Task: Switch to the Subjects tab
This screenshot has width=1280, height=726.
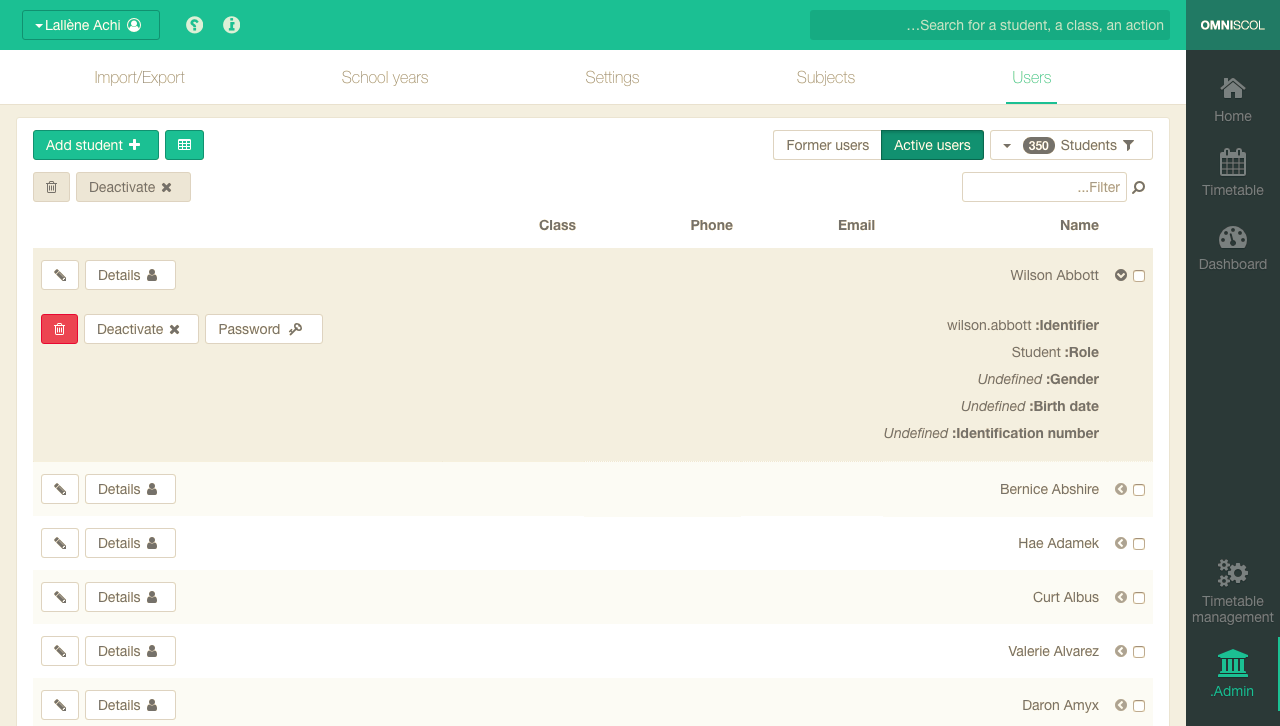Action: click(825, 77)
